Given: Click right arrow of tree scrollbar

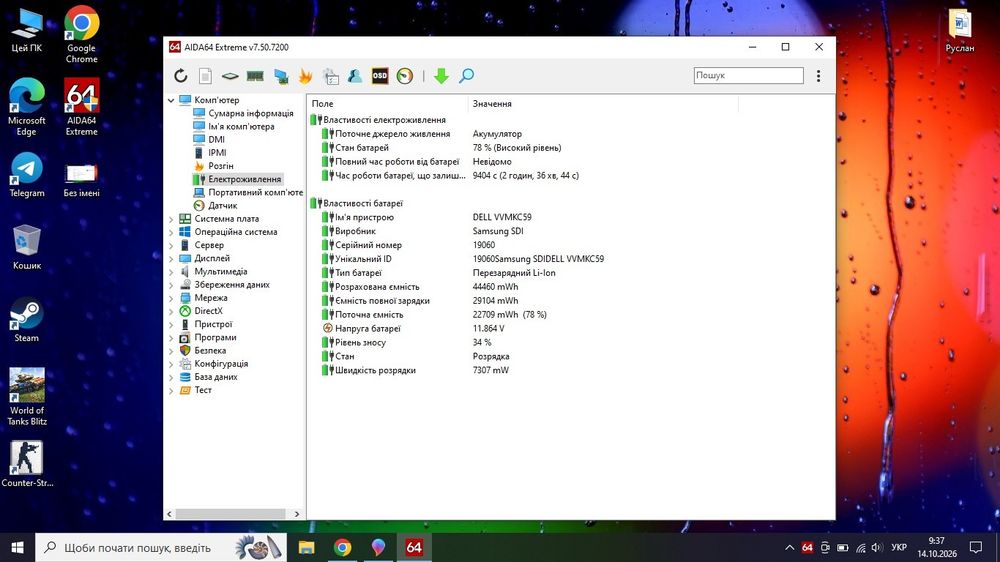Looking at the screenshot, I should pos(297,514).
